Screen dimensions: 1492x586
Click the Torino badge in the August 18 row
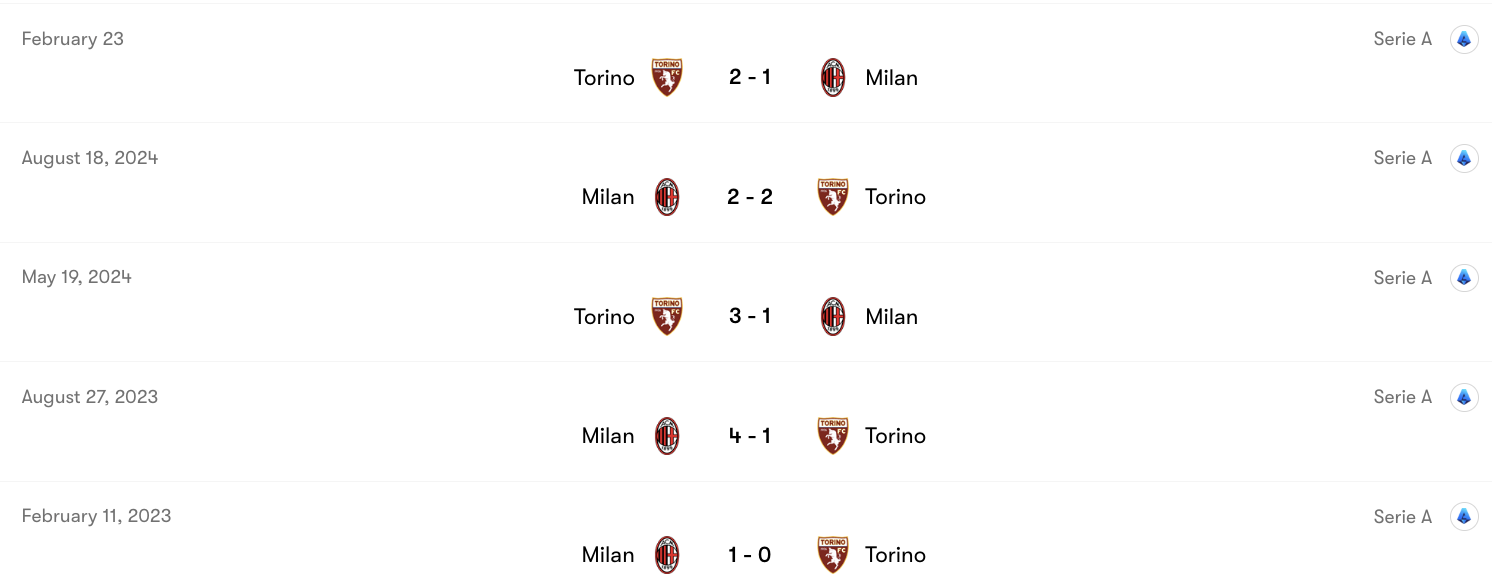click(x=832, y=196)
